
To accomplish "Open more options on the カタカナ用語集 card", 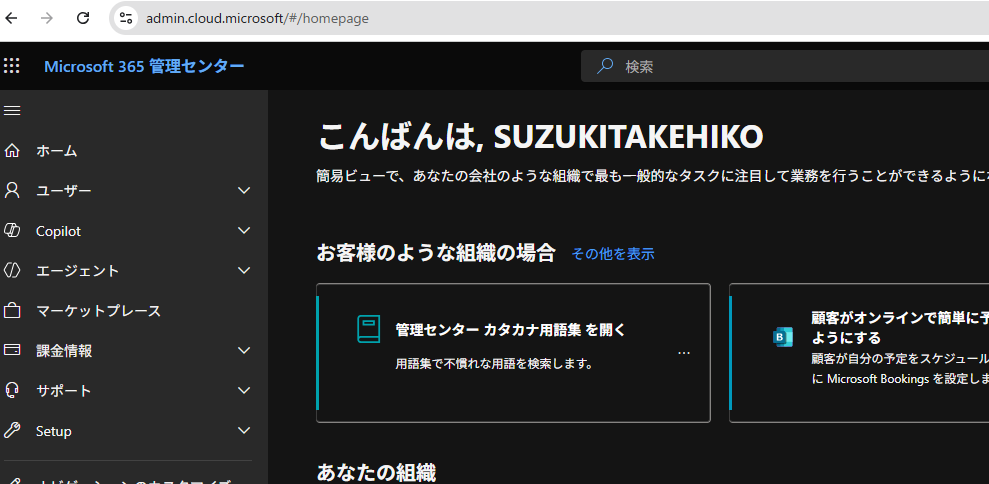I will [x=684, y=353].
